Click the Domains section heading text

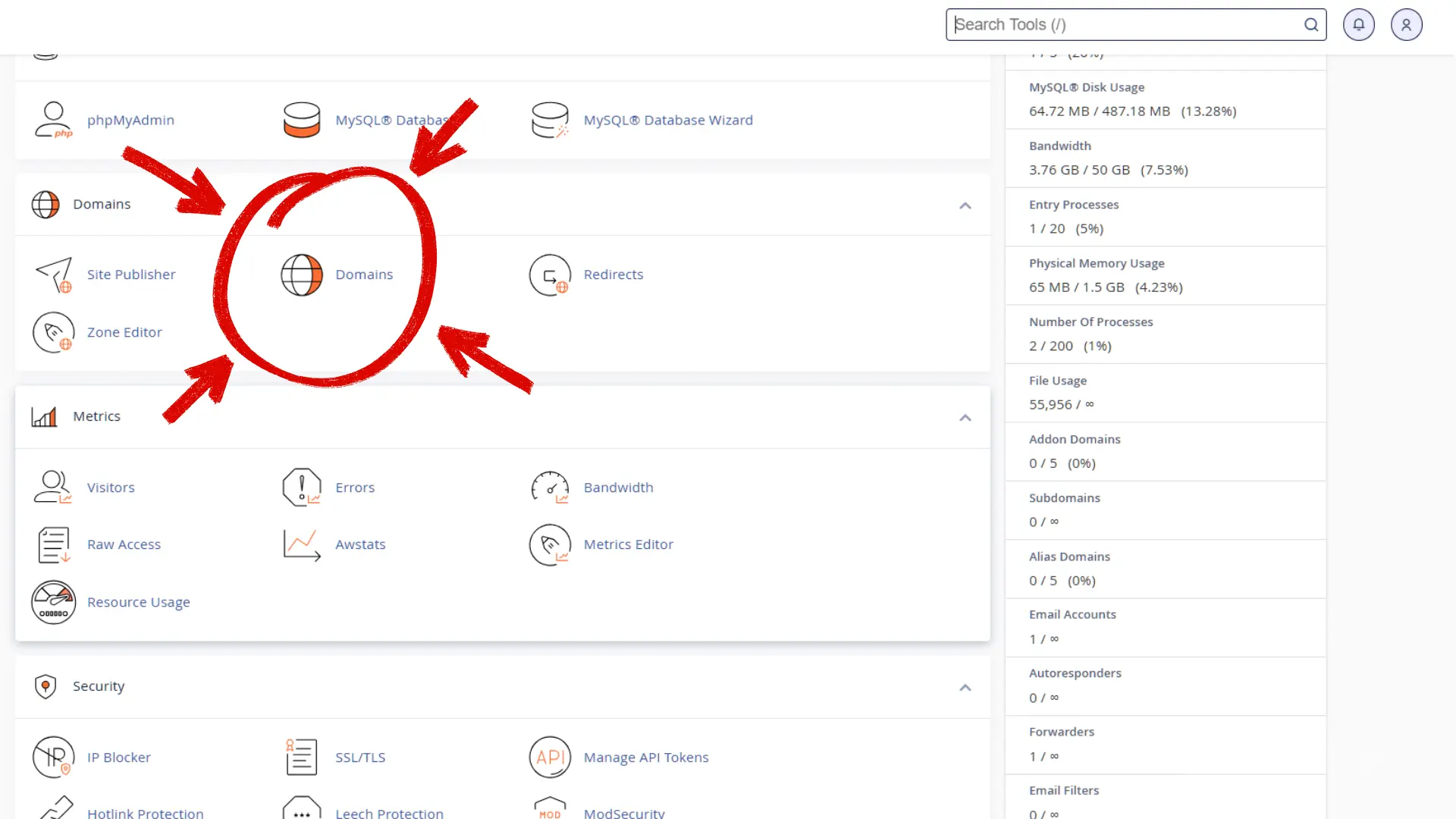click(102, 204)
